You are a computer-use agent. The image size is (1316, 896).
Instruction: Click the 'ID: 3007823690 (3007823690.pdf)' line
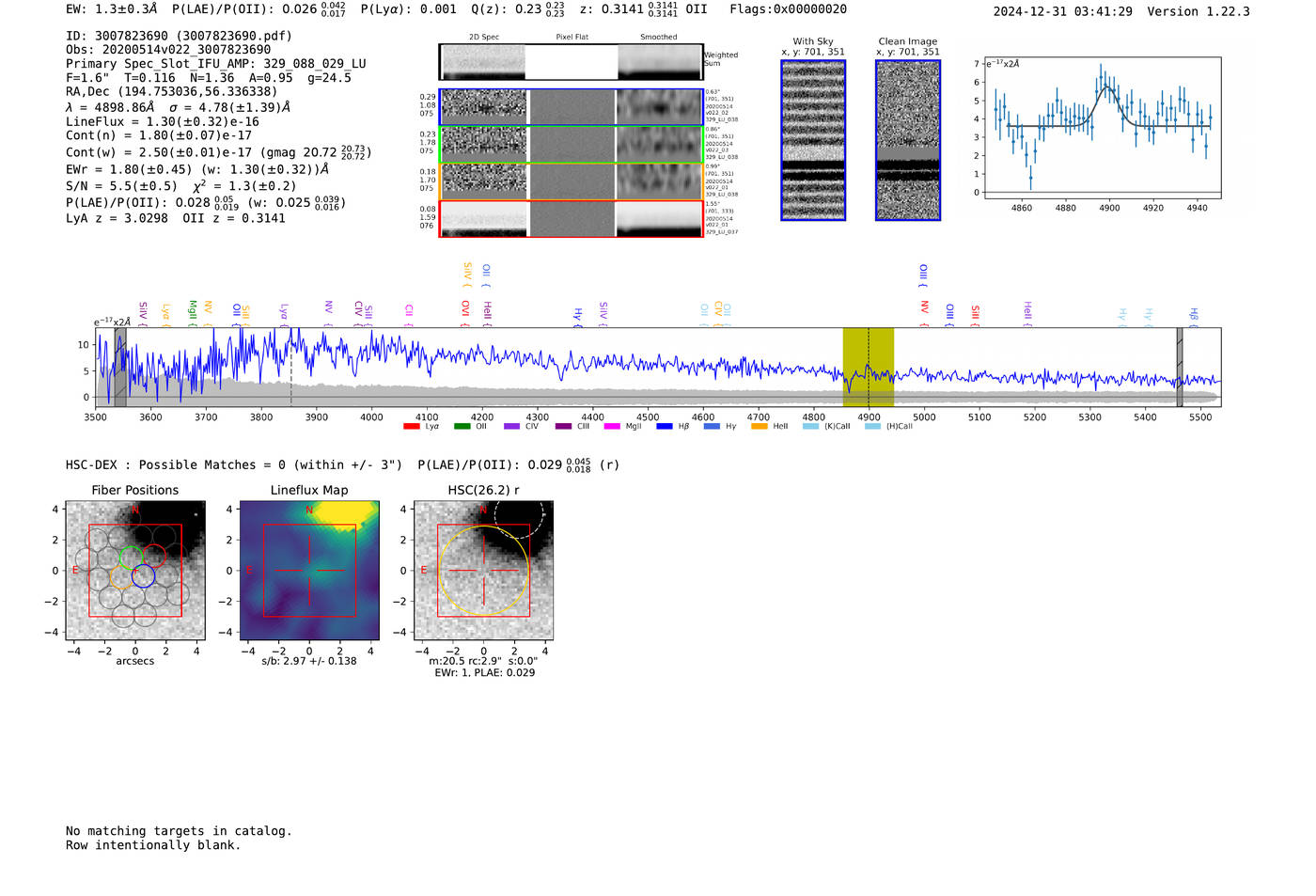click(x=179, y=36)
